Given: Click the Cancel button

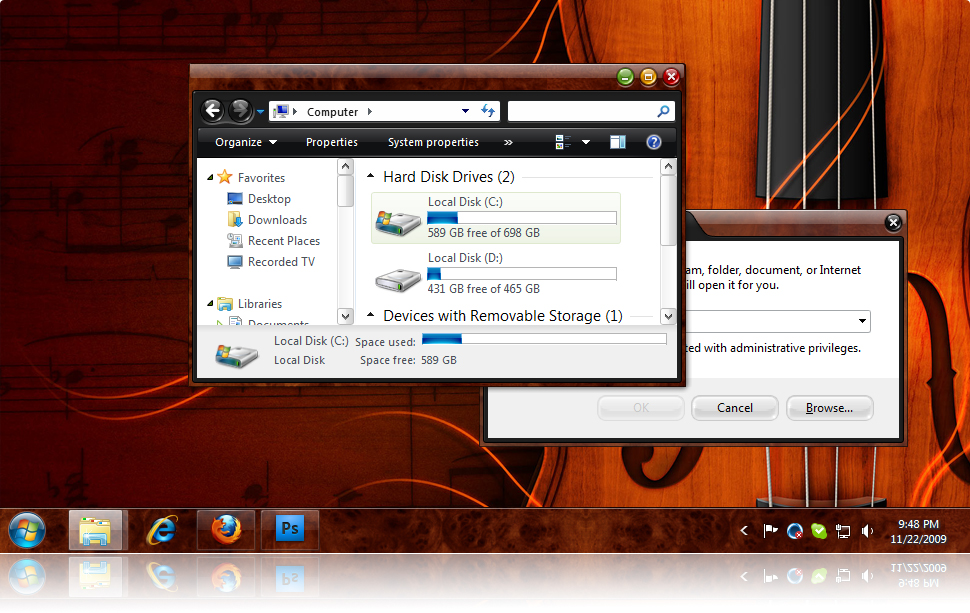Looking at the screenshot, I should point(735,407).
